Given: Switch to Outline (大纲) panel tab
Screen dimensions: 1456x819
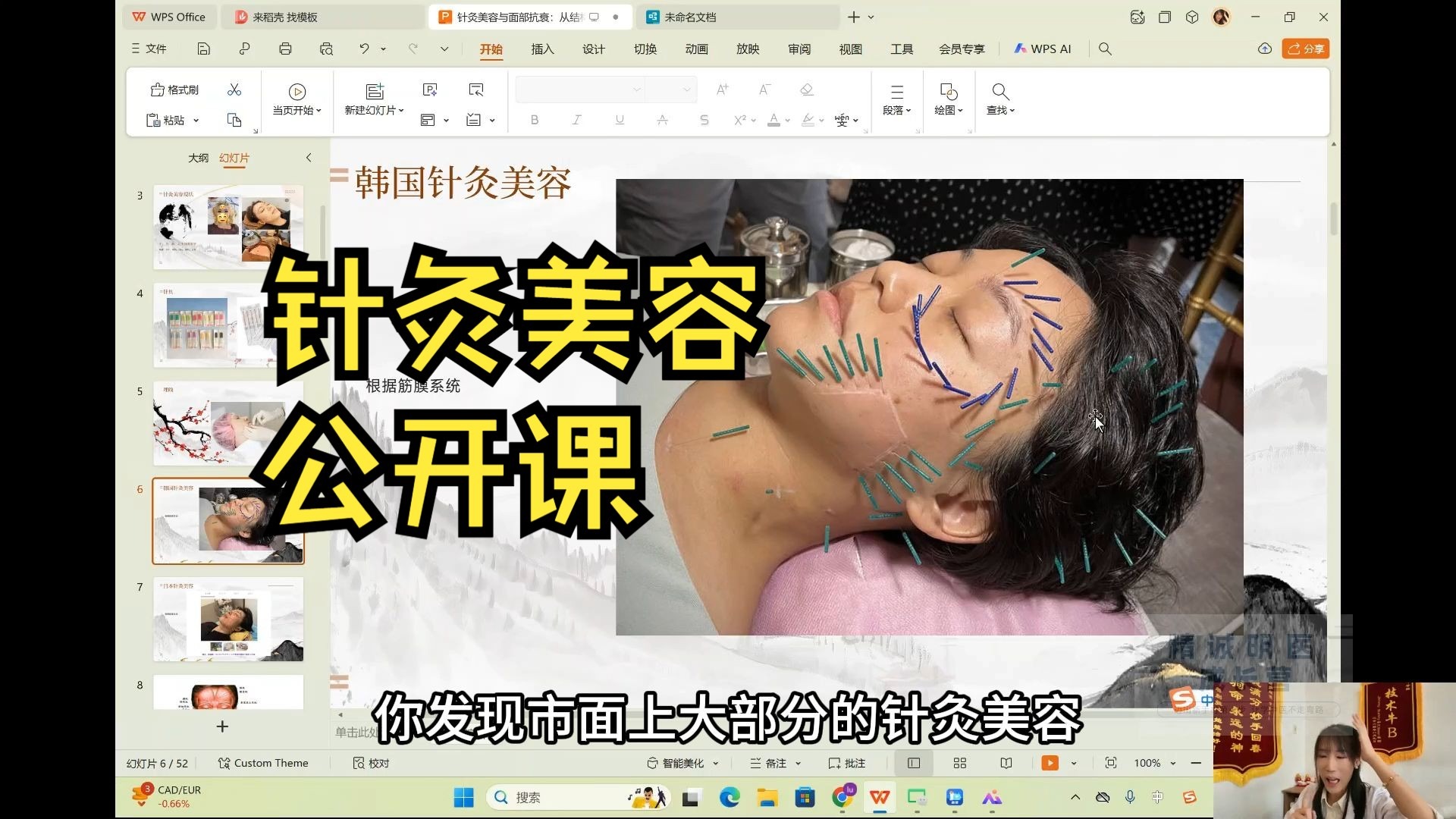Looking at the screenshot, I should click(x=198, y=158).
